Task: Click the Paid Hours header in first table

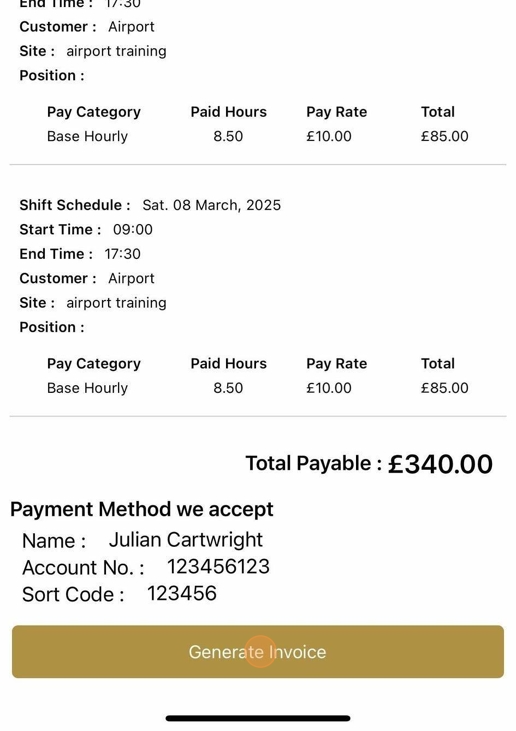Action: tap(228, 112)
